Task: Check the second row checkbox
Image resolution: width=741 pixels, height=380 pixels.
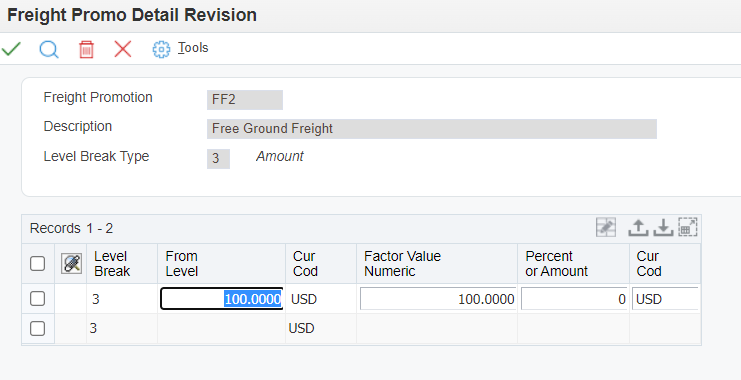Action: click(37, 328)
